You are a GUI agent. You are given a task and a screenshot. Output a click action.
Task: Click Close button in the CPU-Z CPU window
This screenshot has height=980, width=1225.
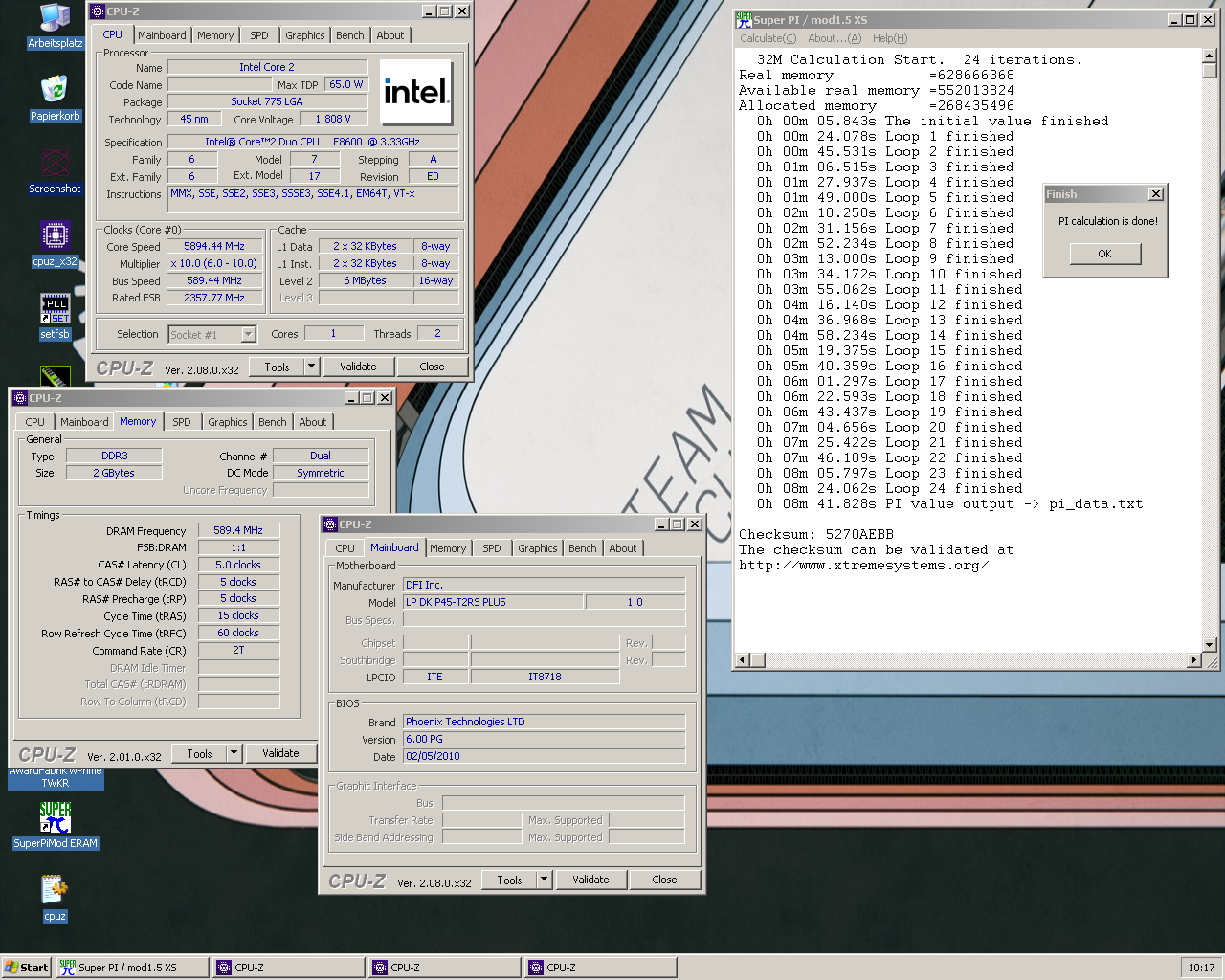coord(432,367)
